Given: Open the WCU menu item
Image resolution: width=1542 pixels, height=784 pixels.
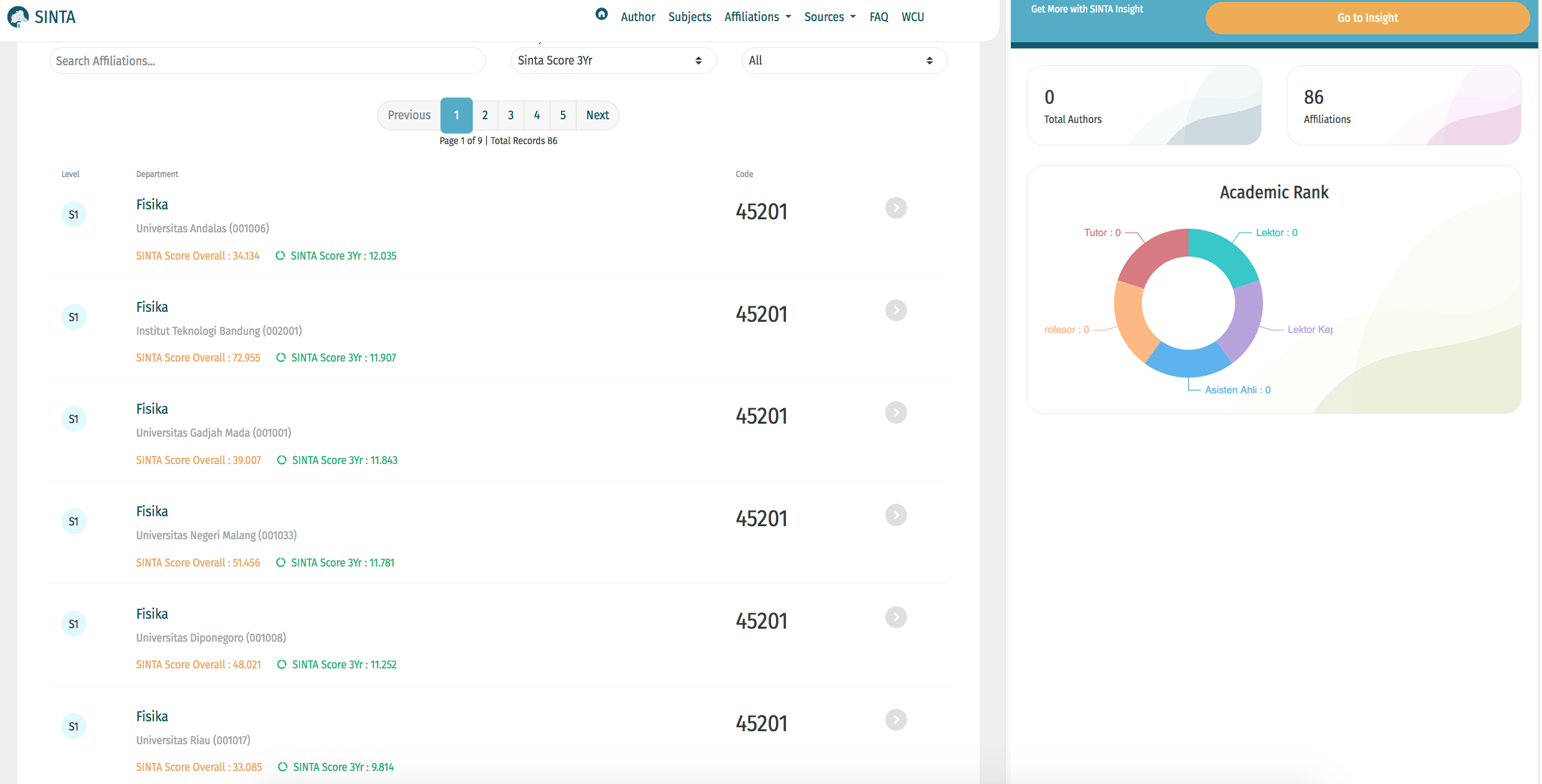Looking at the screenshot, I should (x=913, y=17).
